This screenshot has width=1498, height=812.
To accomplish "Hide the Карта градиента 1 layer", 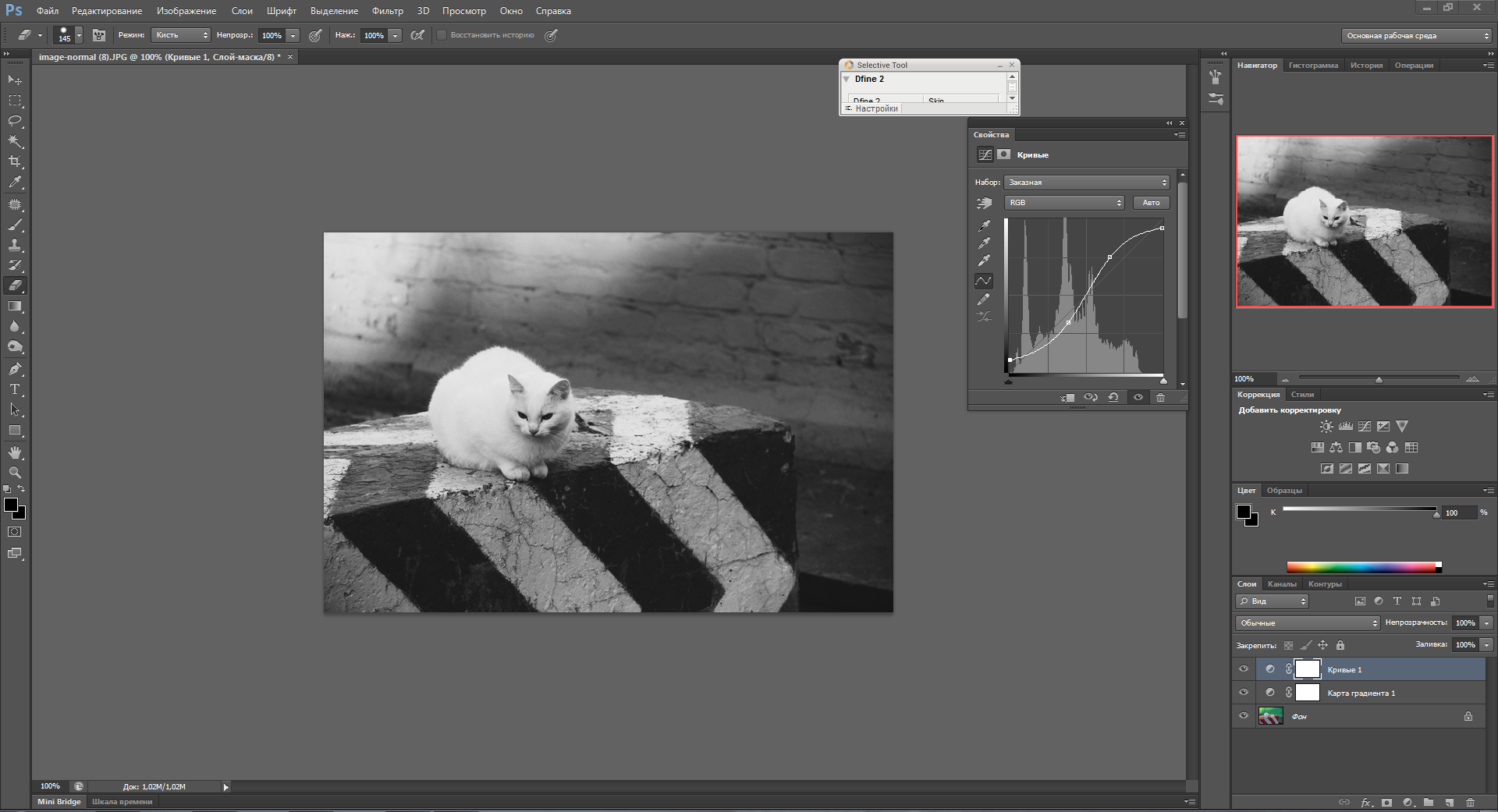I will pyautogui.click(x=1244, y=693).
